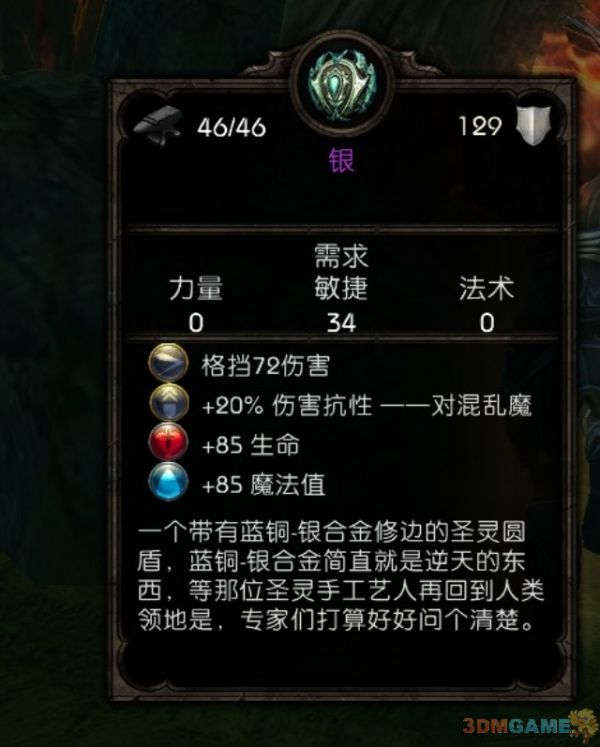
Task: Select the 敏捷 agility requirement label
Action: [341, 288]
